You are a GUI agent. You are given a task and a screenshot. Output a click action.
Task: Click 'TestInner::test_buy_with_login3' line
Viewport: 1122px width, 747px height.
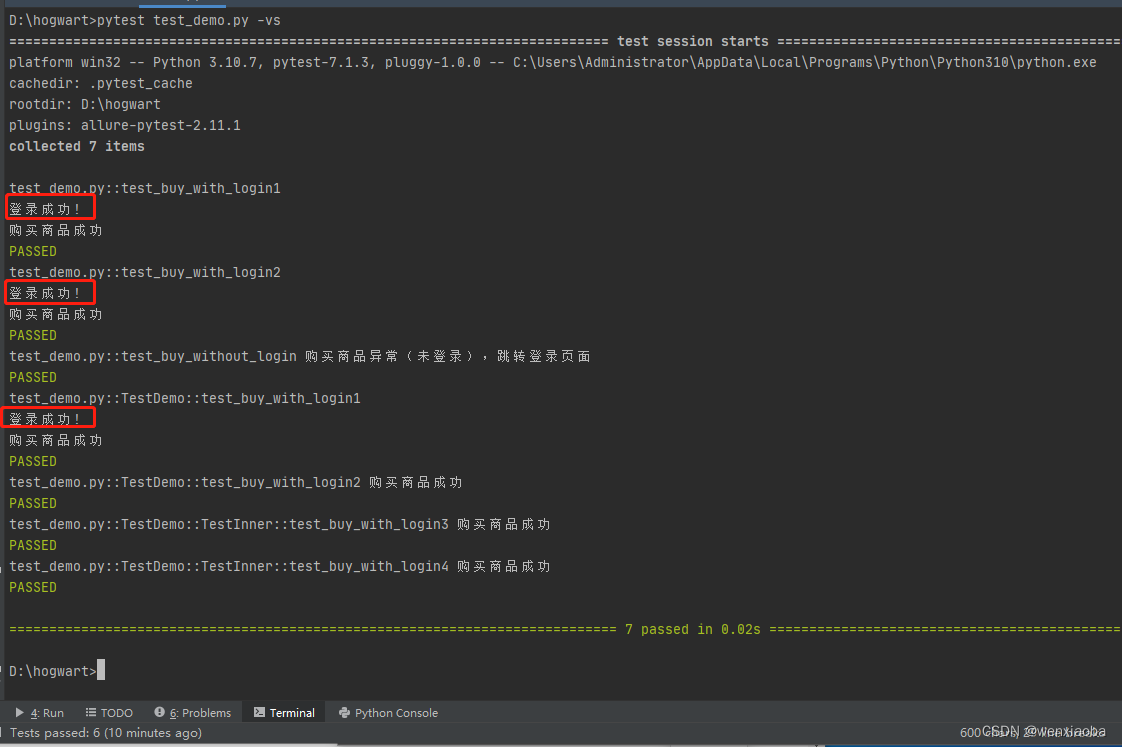pos(280,524)
